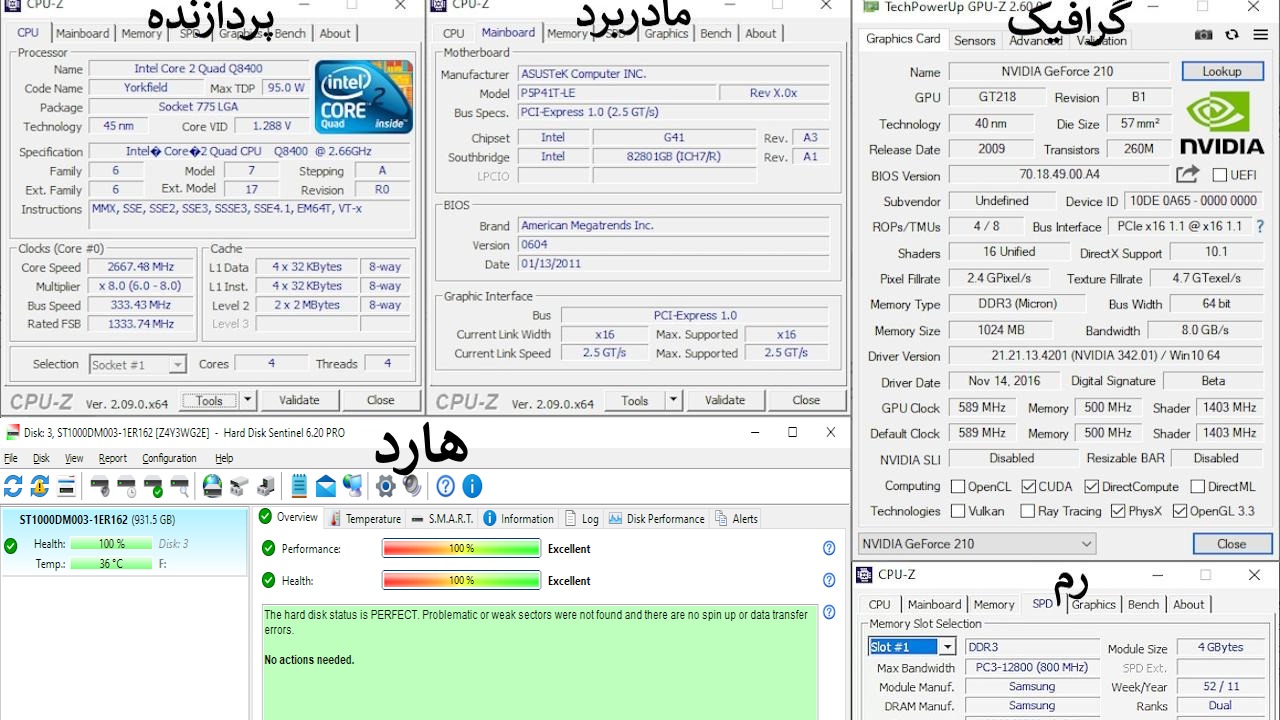Toggle the Vulkan checkbox
This screenshot has height=720, width=1280.
click(x=958, y=511)
